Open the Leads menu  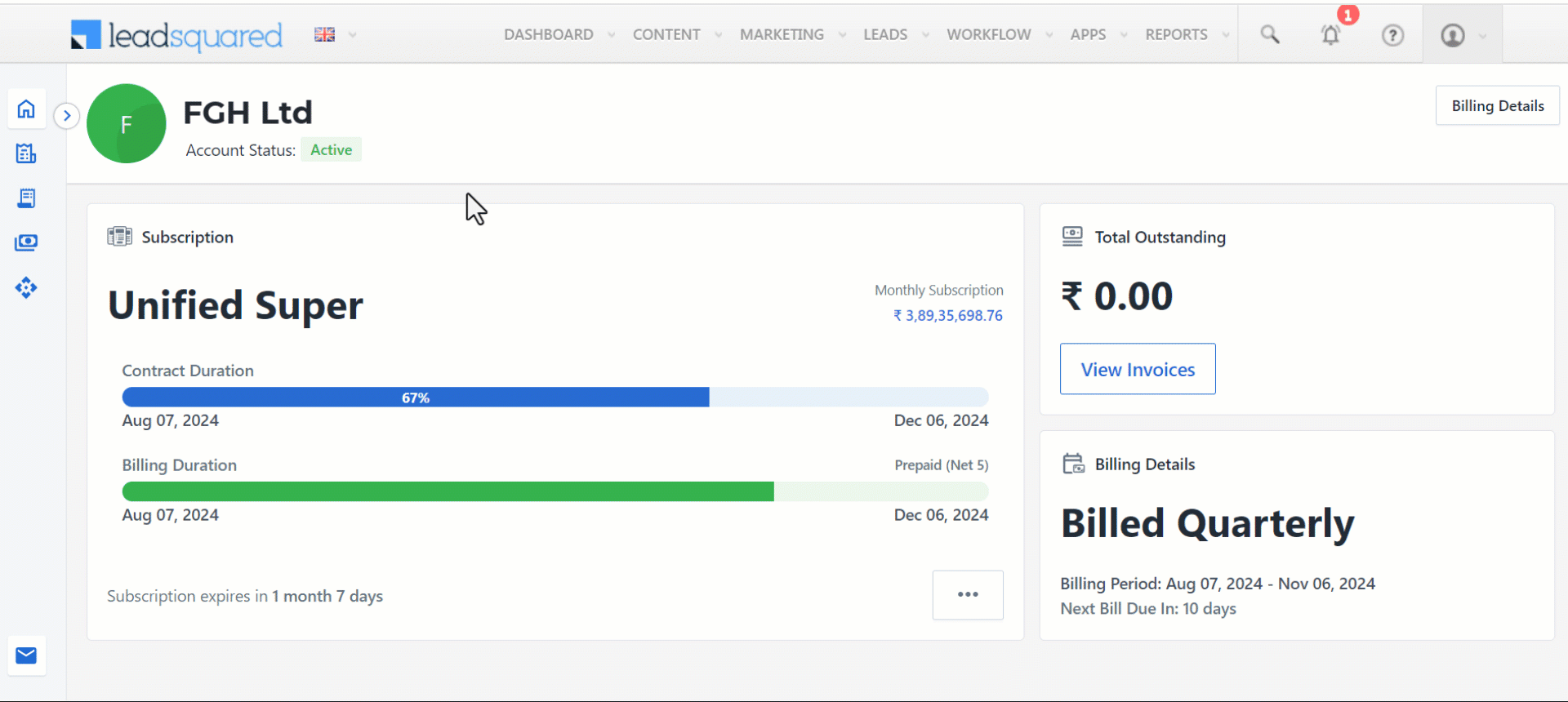pos(885,34)
